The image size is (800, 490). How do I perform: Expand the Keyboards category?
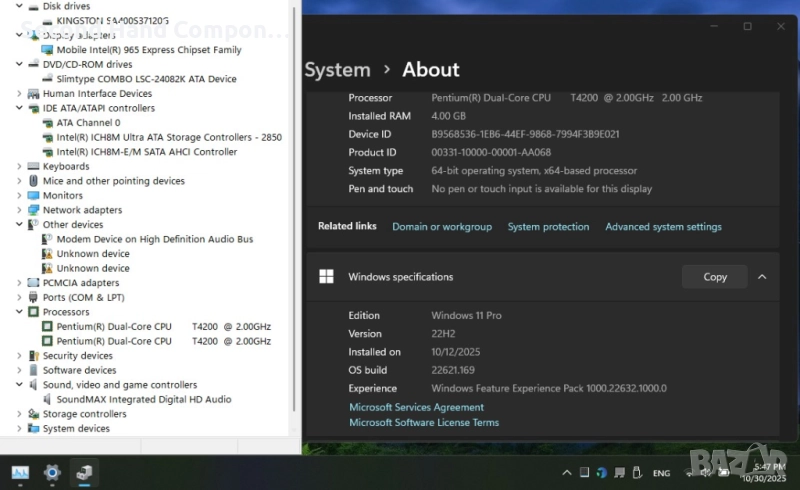tap(19, 167)
